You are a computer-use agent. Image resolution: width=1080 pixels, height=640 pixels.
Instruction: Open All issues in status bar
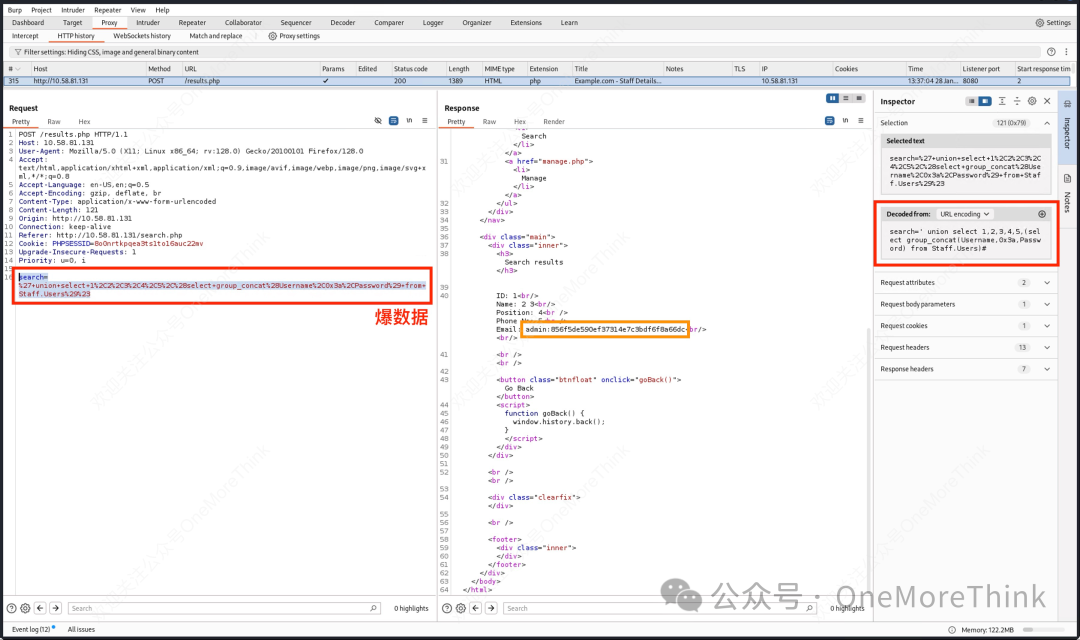coord(81,630)
